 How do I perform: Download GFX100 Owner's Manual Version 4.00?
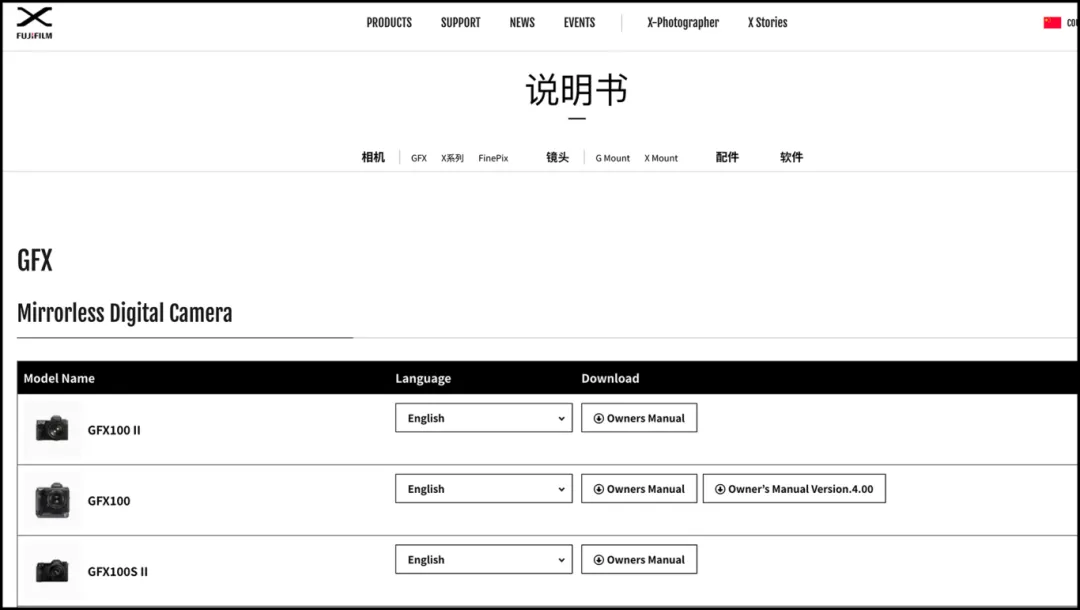[x=794, y=489]
